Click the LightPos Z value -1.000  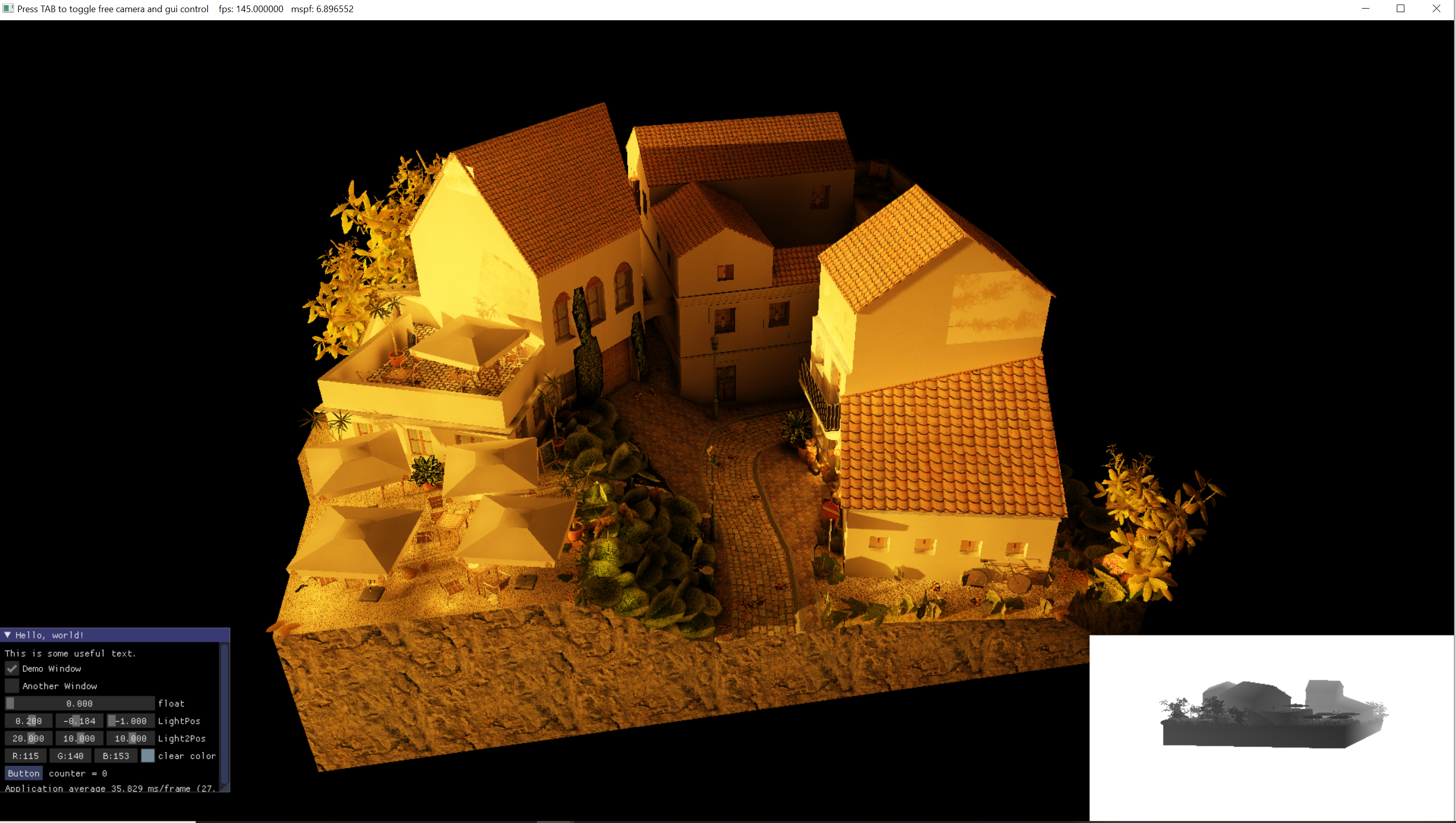pos(131,721)
